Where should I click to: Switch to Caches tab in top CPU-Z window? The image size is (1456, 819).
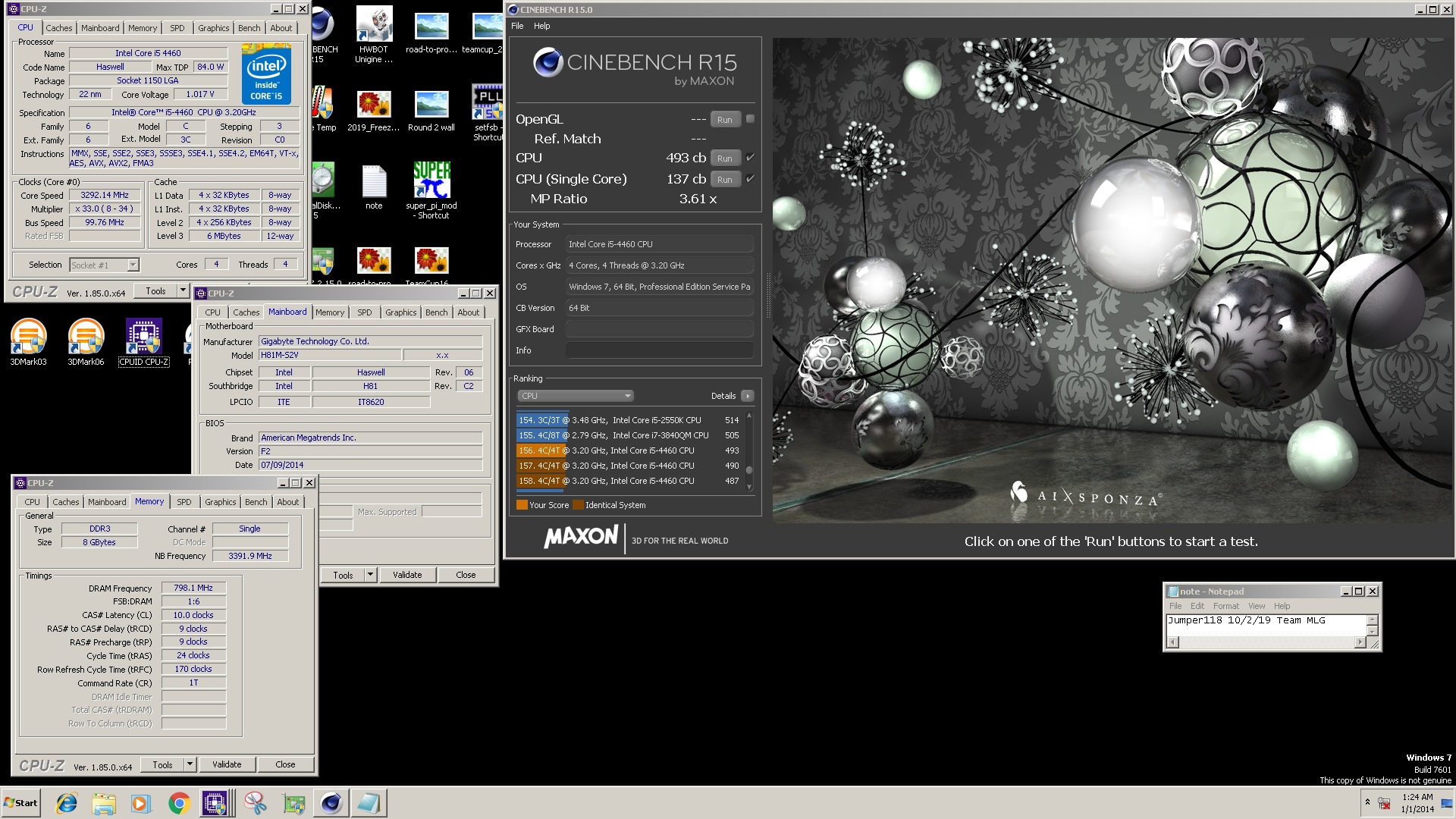(59, 28)
